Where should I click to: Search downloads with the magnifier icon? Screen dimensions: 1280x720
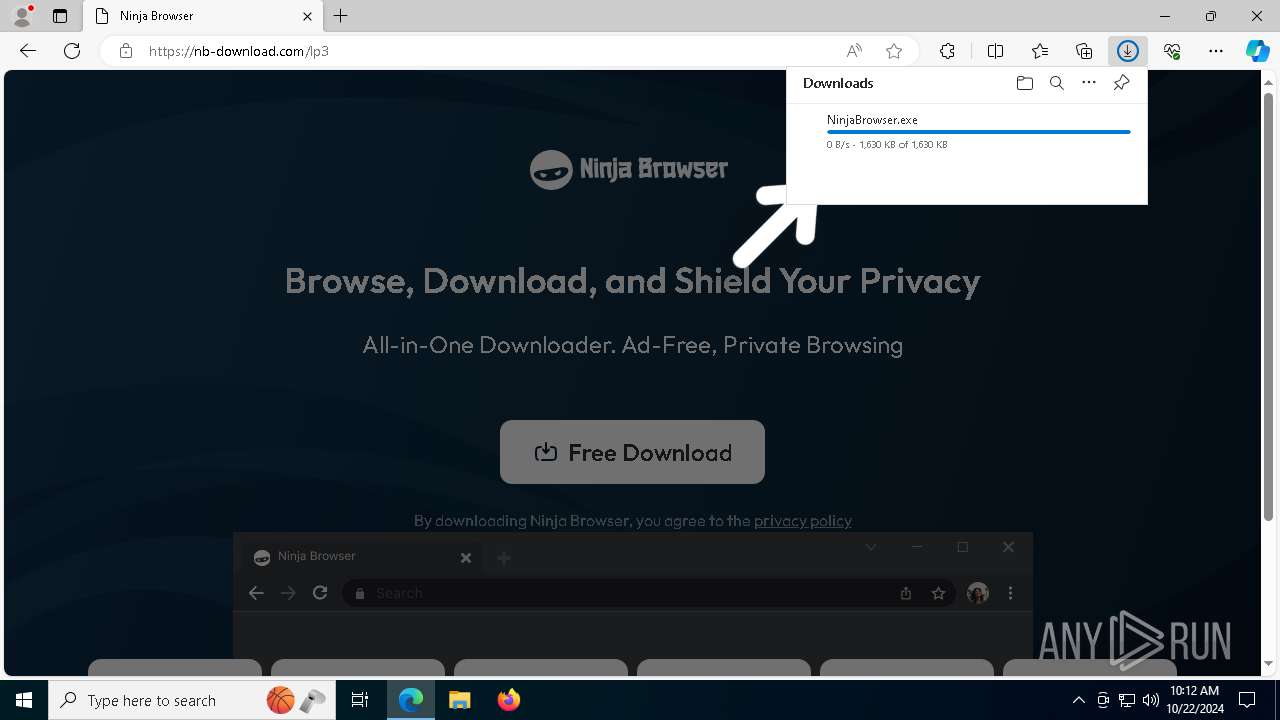click(1057, 83)
